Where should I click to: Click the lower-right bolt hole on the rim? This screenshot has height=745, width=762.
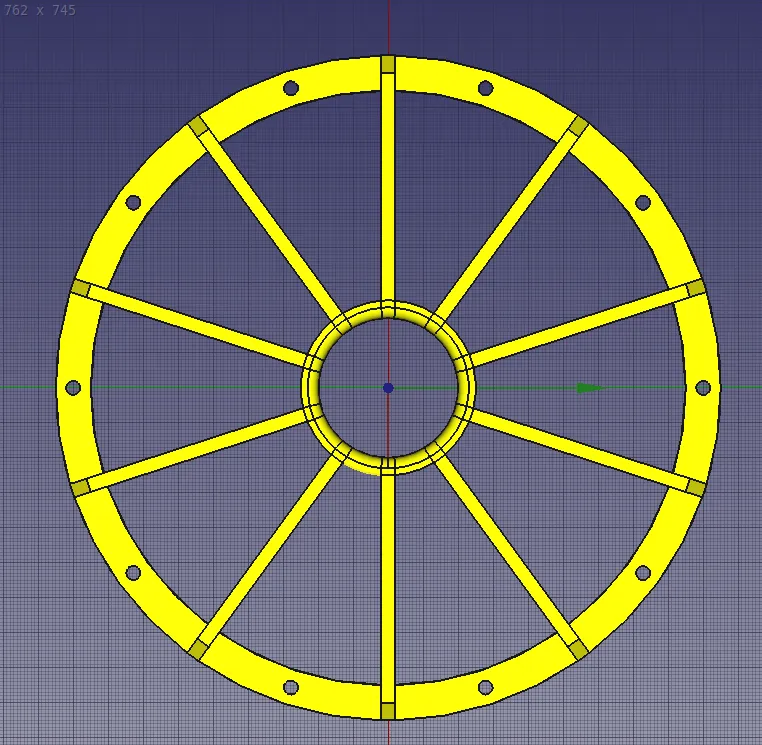643,572
